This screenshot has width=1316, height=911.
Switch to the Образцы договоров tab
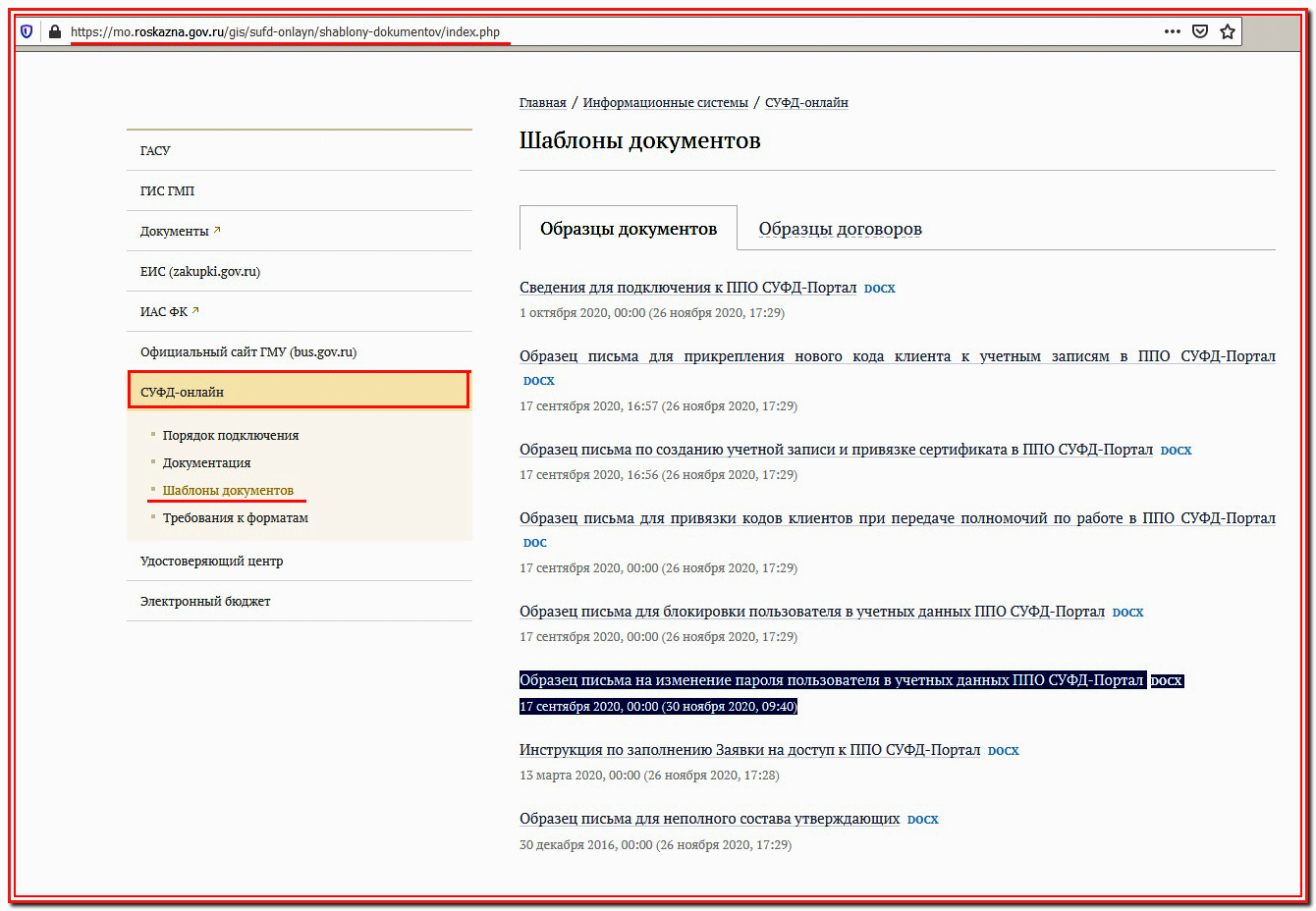click(x=840, y=229)
